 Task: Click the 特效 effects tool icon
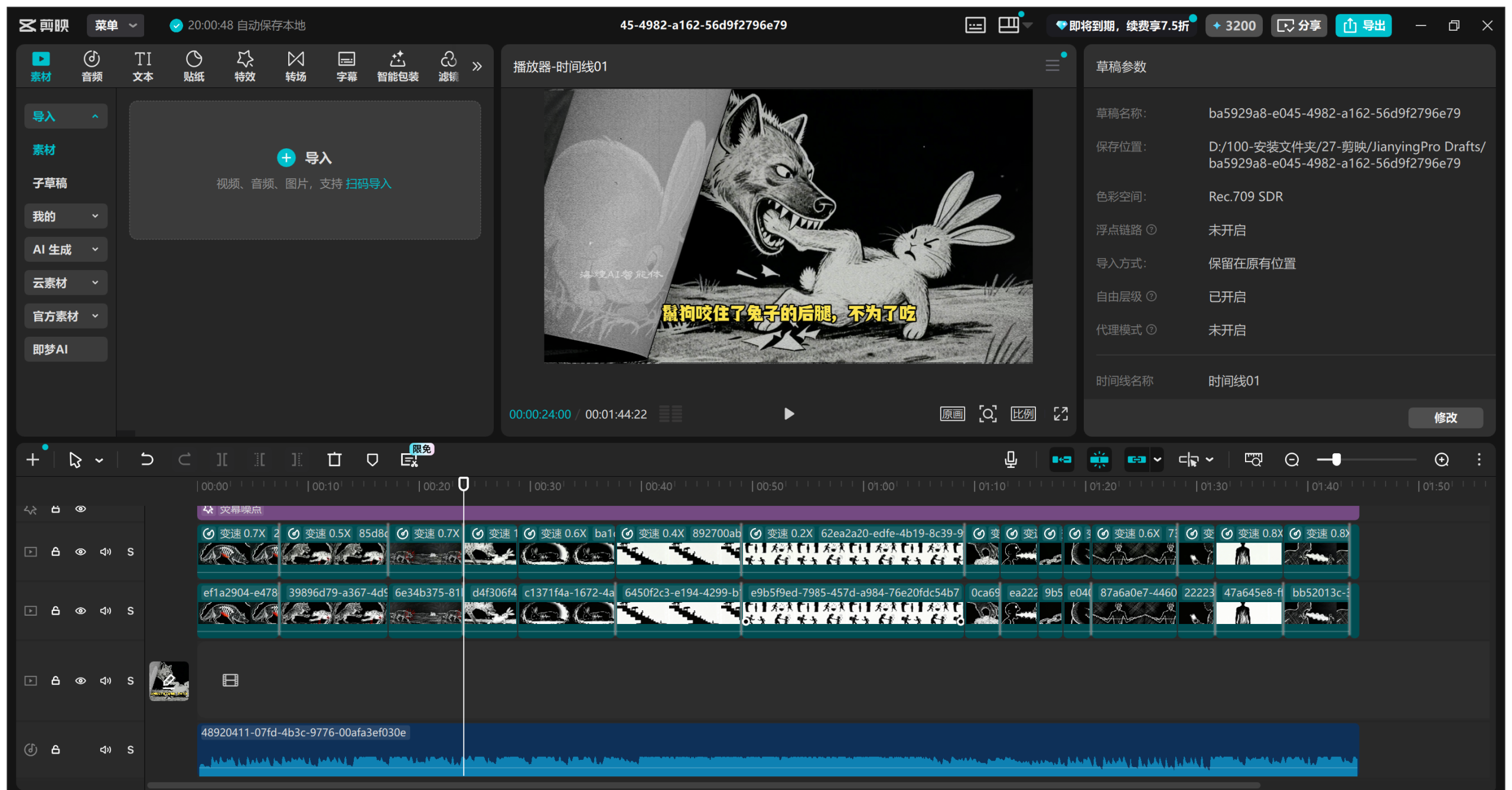[x=245, y=66]
